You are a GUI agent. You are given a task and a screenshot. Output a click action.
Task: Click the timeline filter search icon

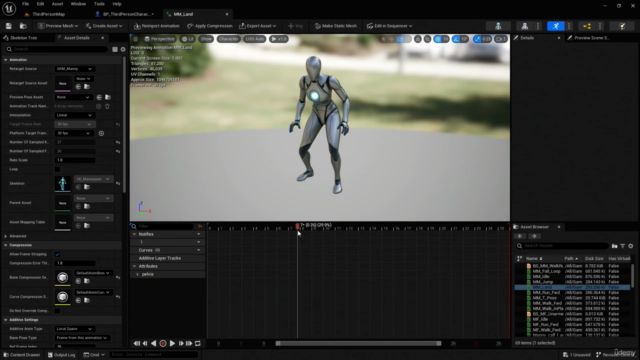[134, 226]
